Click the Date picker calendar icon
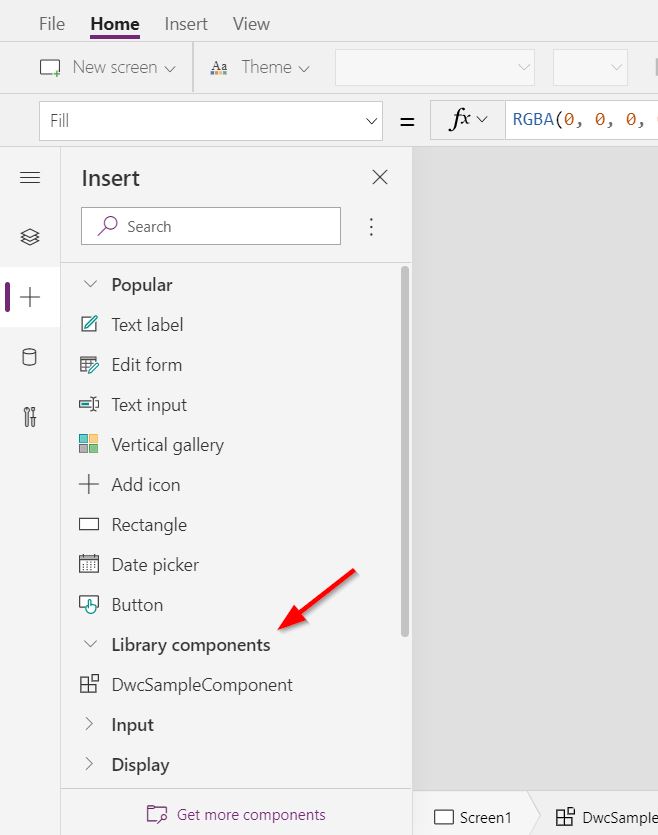This screenshot has height=835, width=658. (89, 564)
